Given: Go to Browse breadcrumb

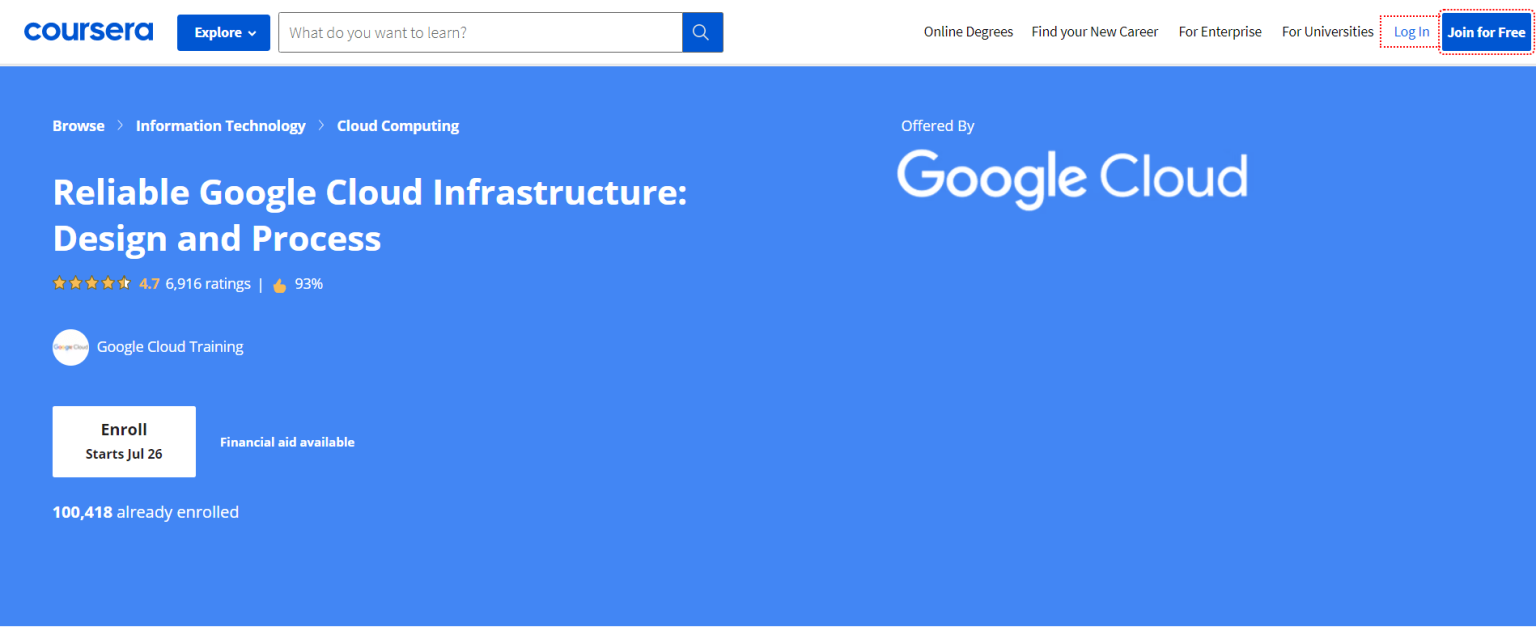Looking at the screenshot, I should click(x=79, y=126).
